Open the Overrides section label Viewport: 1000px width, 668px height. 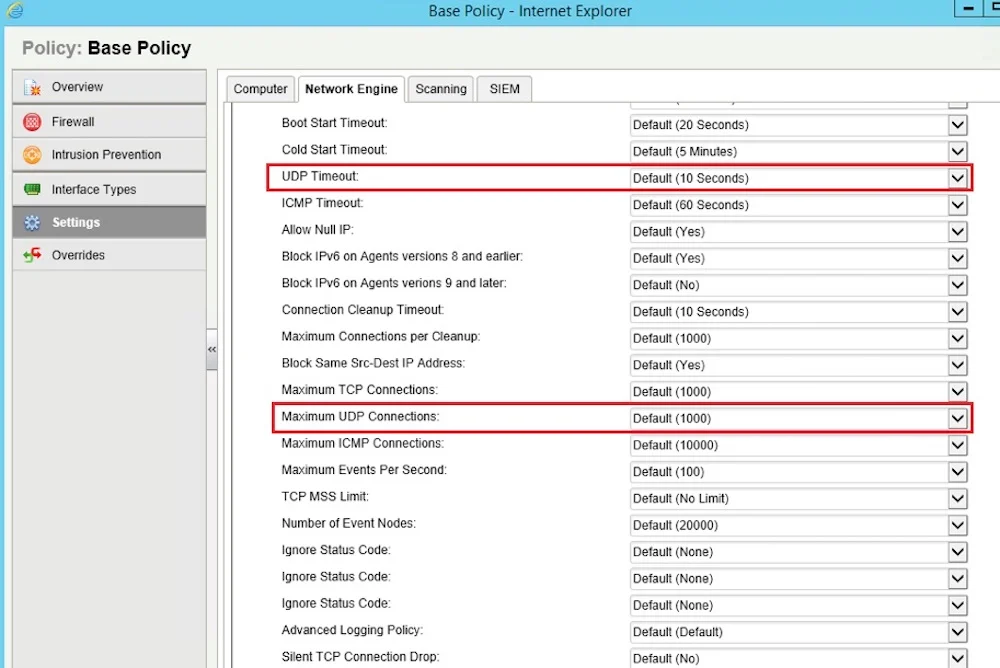click(78, 255)
